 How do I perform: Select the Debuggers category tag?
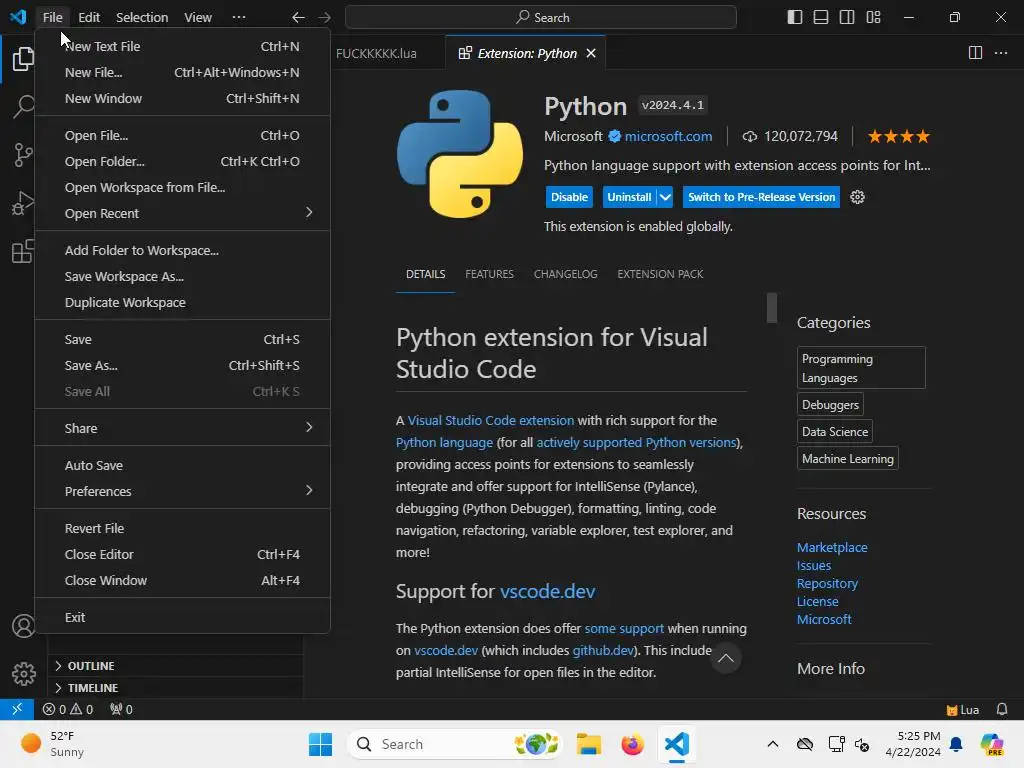[830, 405]
